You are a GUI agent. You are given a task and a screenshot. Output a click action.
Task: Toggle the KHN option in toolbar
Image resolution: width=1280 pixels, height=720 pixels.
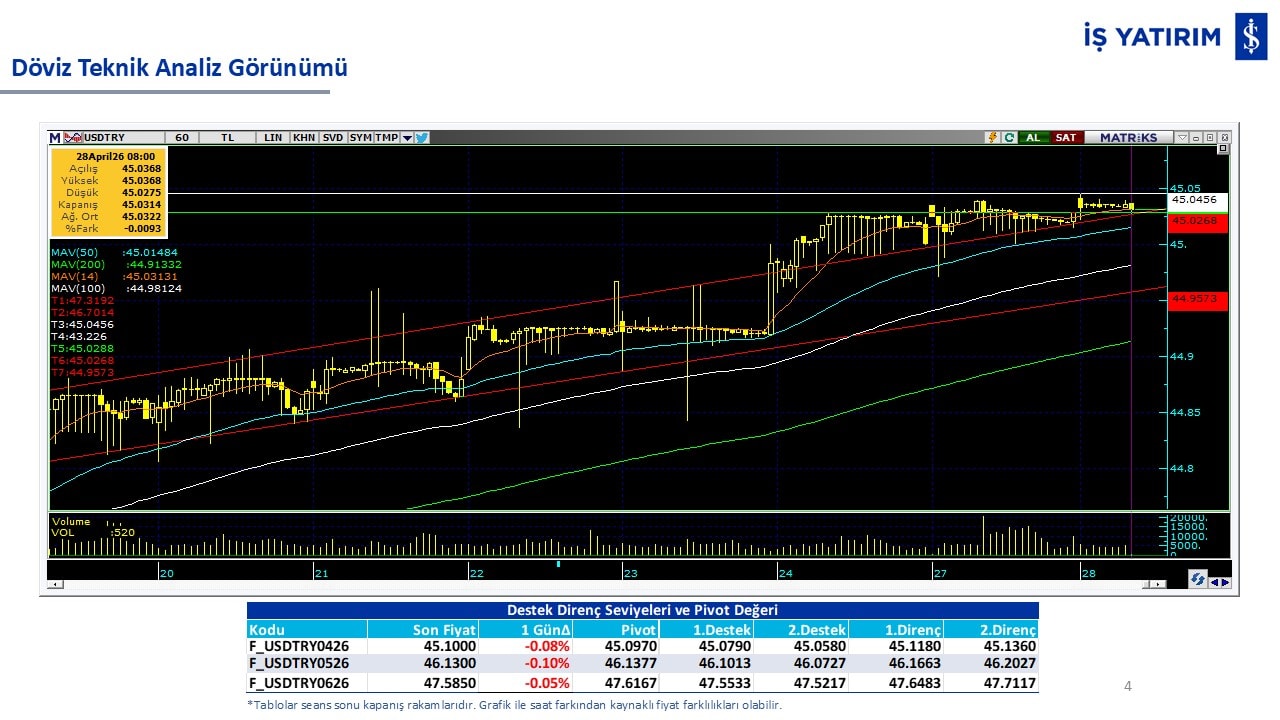coord(304,138)
